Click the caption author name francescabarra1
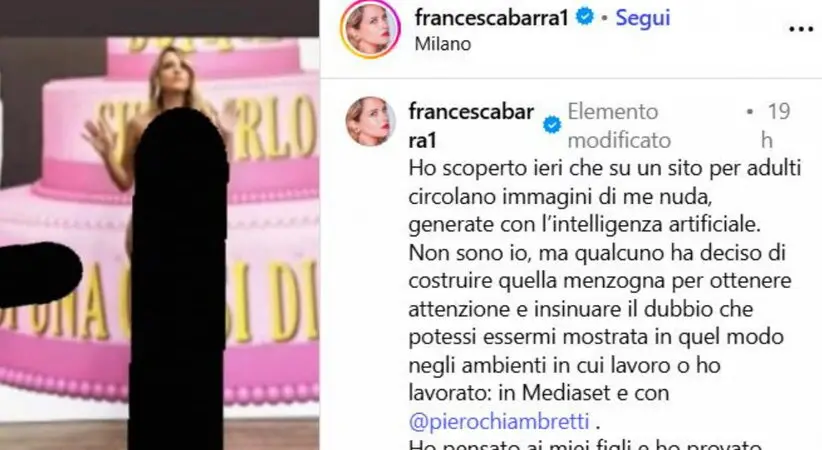The height and width of the screenshot is (450, 822). click(471, 125)
